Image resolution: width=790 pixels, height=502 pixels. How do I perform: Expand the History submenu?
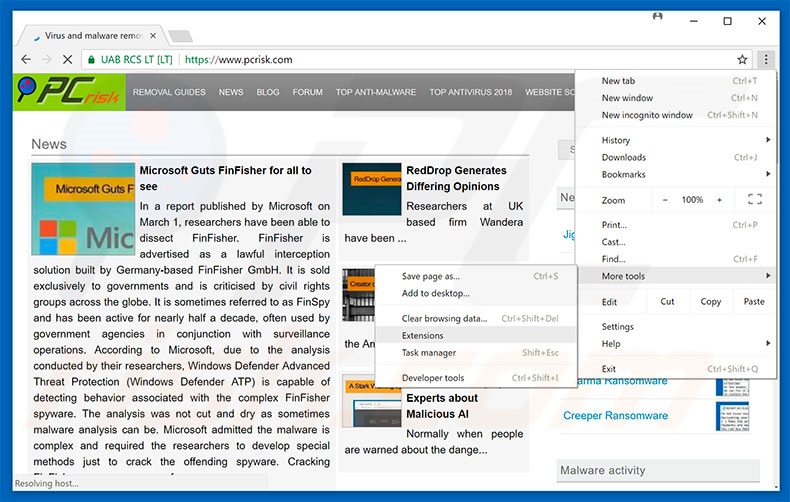[x=676, y=140]
